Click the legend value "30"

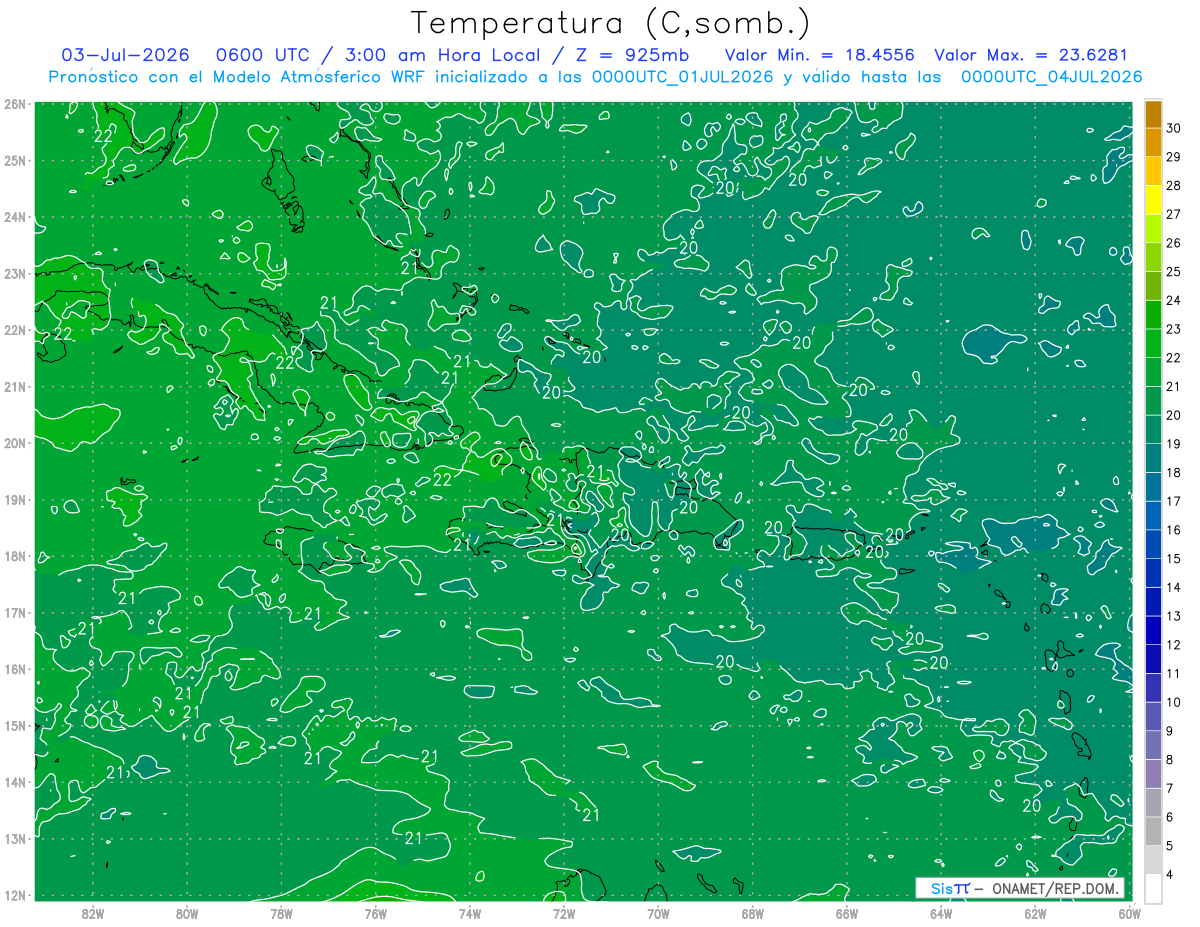1174,128
